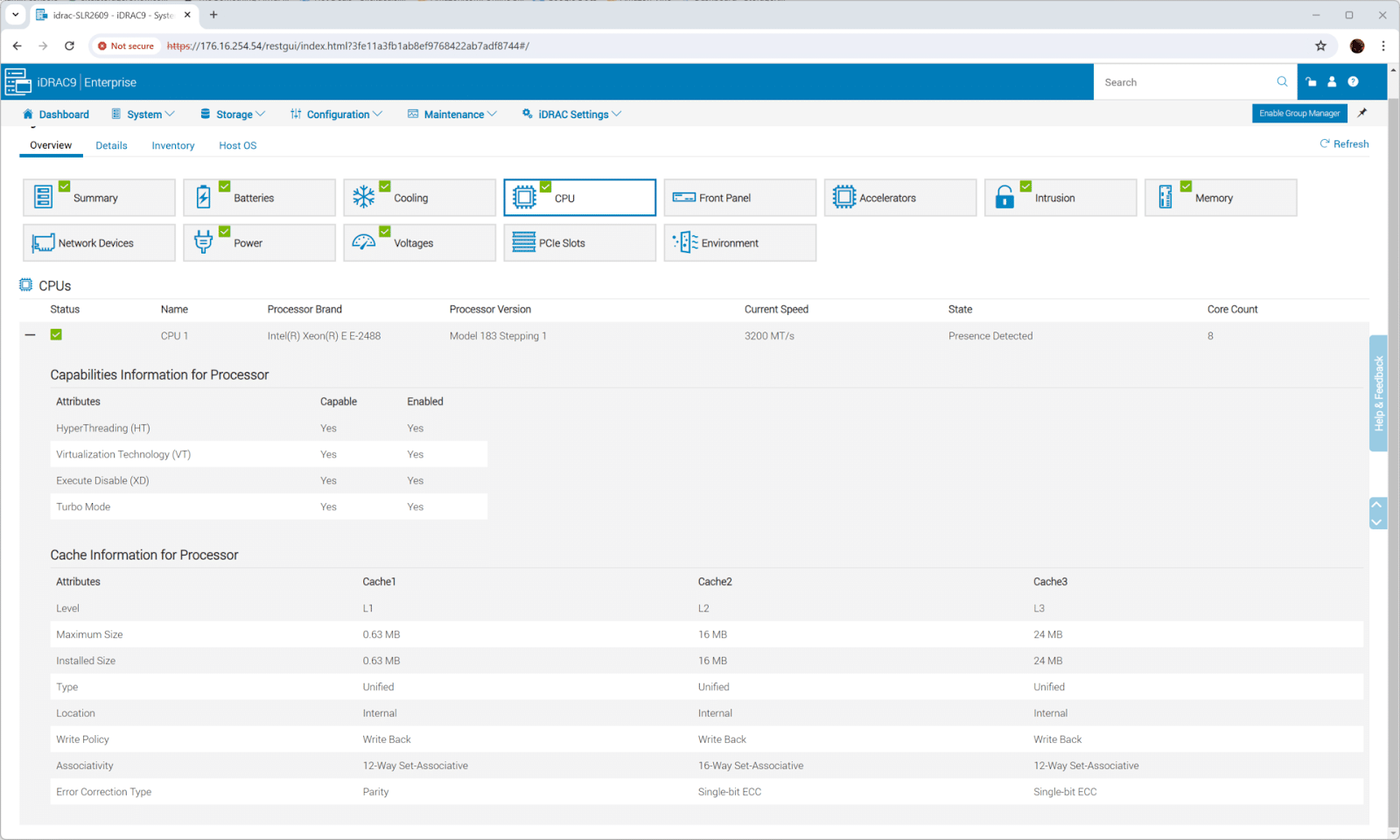Expand the iDRAC Settings dropdown menu
Viewport: 1400px width, 840px height.
click(x=572, y=115)
